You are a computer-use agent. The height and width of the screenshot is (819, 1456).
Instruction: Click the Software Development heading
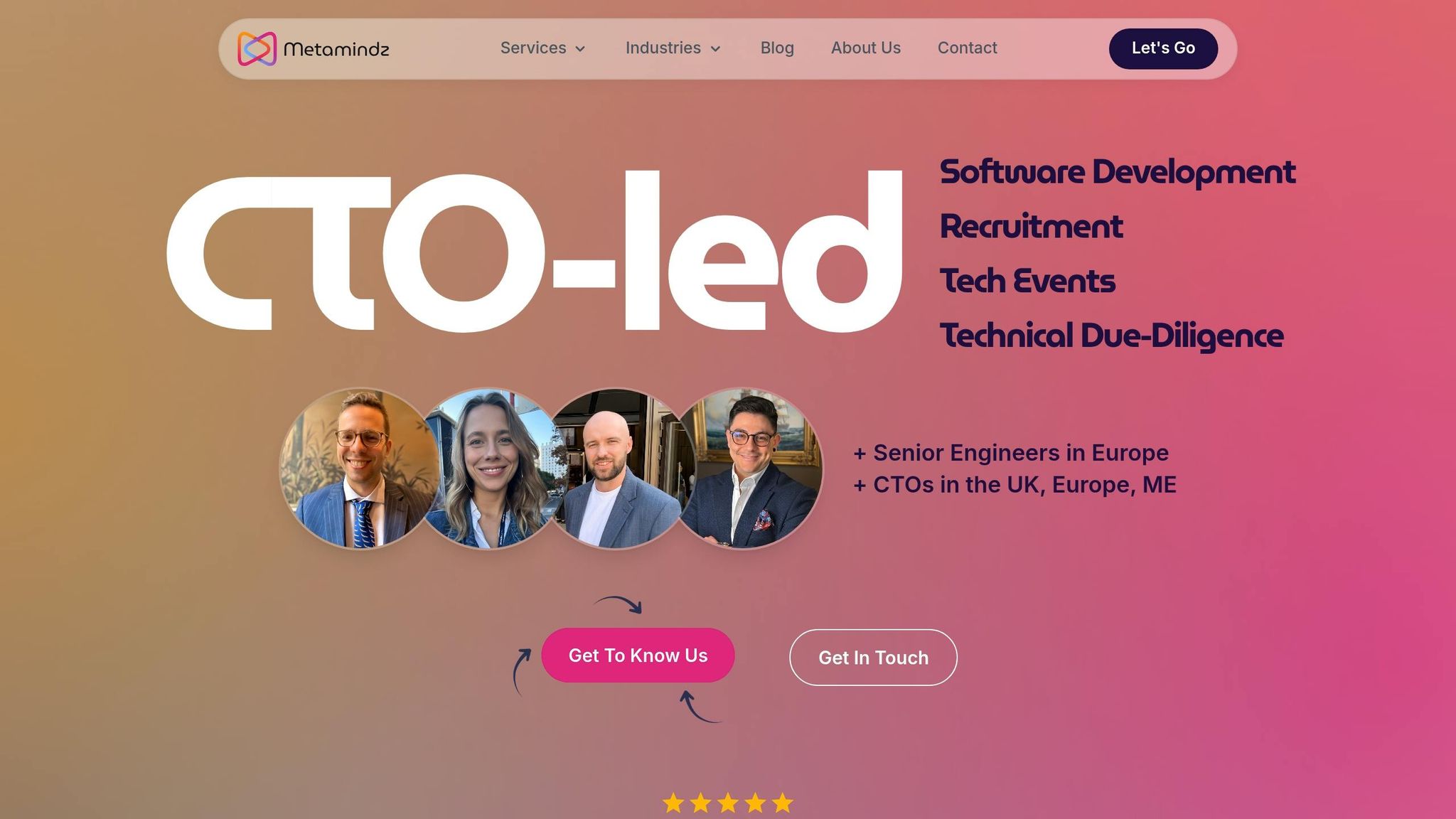(x=1118, y=172)
